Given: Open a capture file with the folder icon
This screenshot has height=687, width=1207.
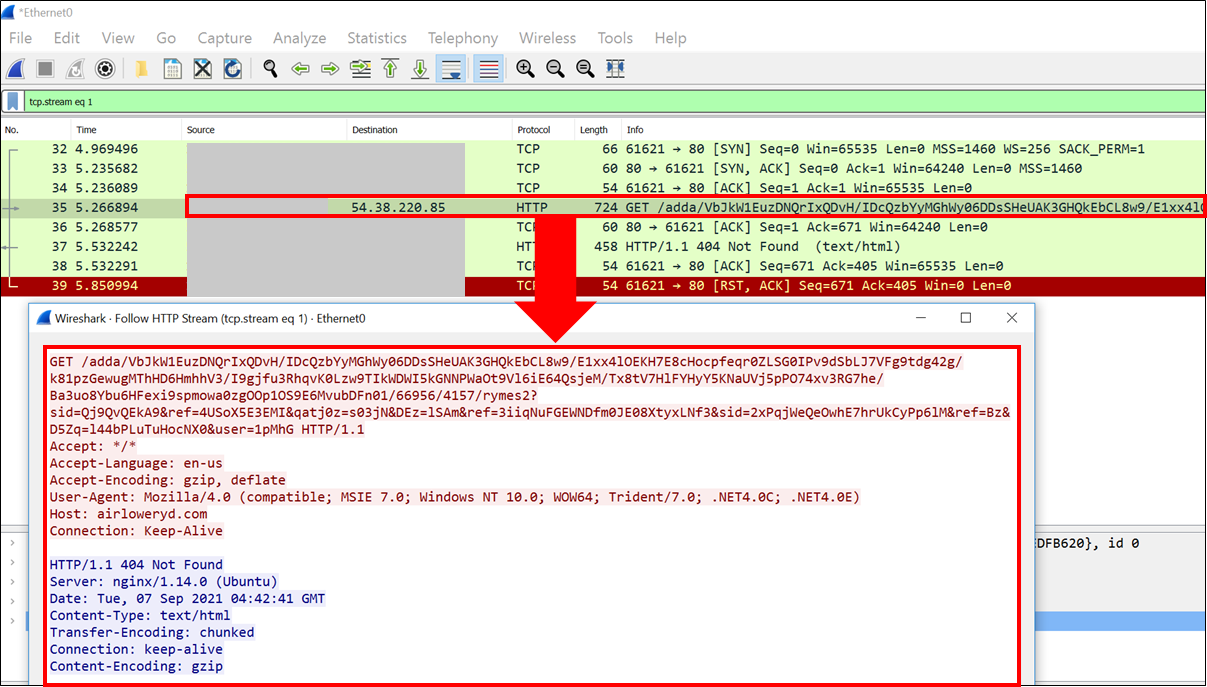Looking at the screenshot, I should pyautogui.click(x=142, y=69).
